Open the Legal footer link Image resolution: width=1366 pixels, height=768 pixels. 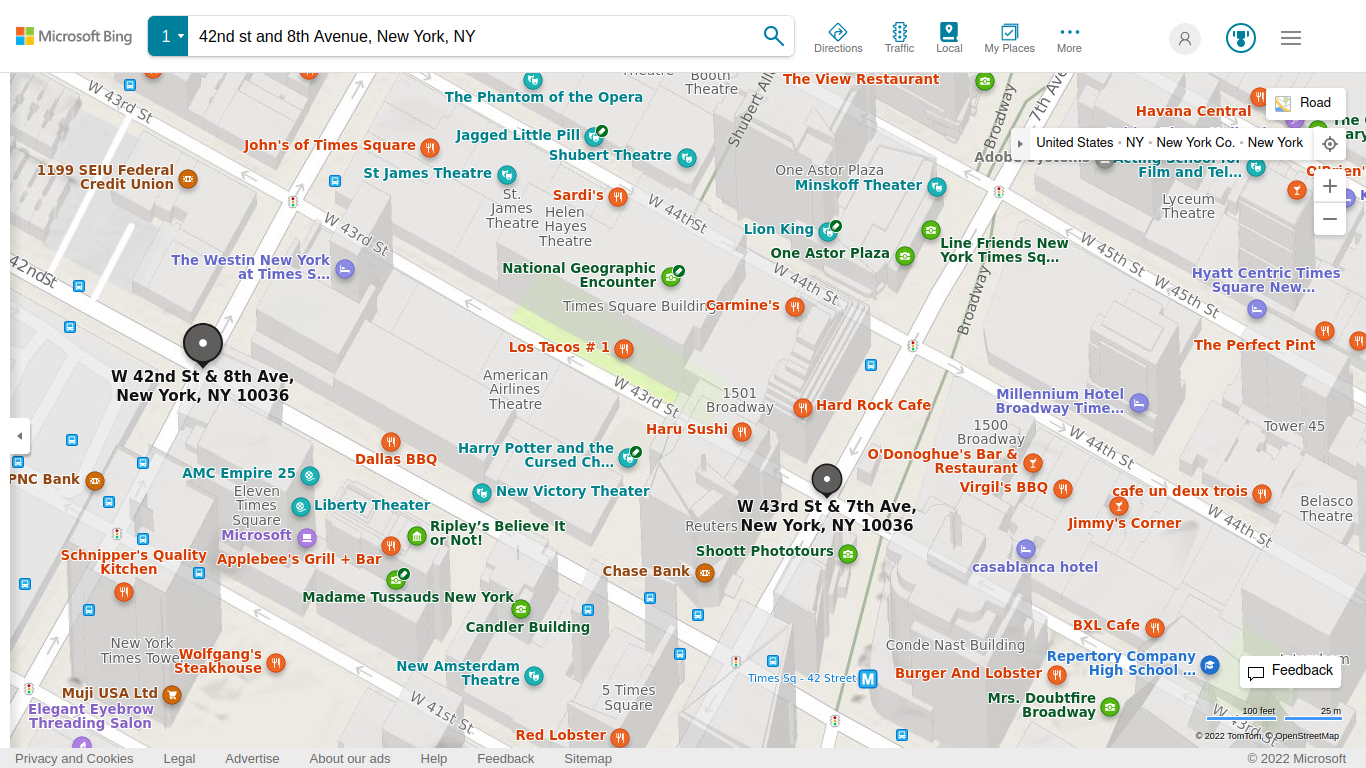pos(180,758)
